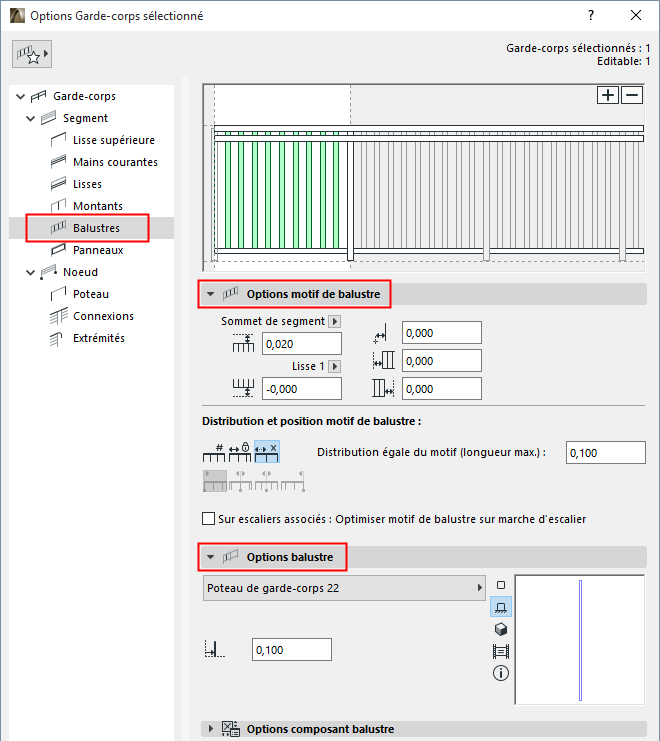Zoom out the railing preview with minus
This screenshot has width=660, height=741.
632,95
